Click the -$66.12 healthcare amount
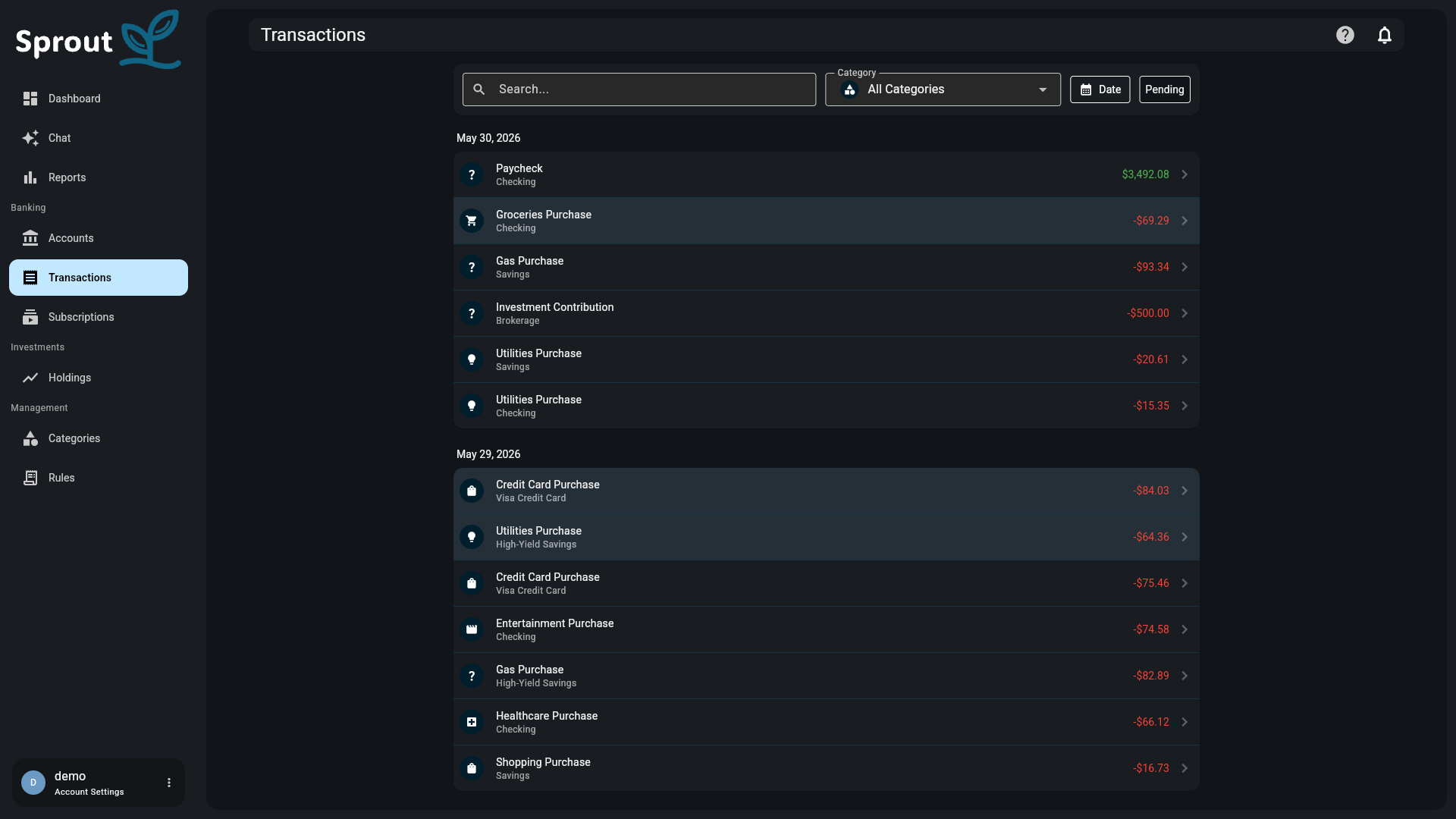The image size is (1456, 819). 1151,722
